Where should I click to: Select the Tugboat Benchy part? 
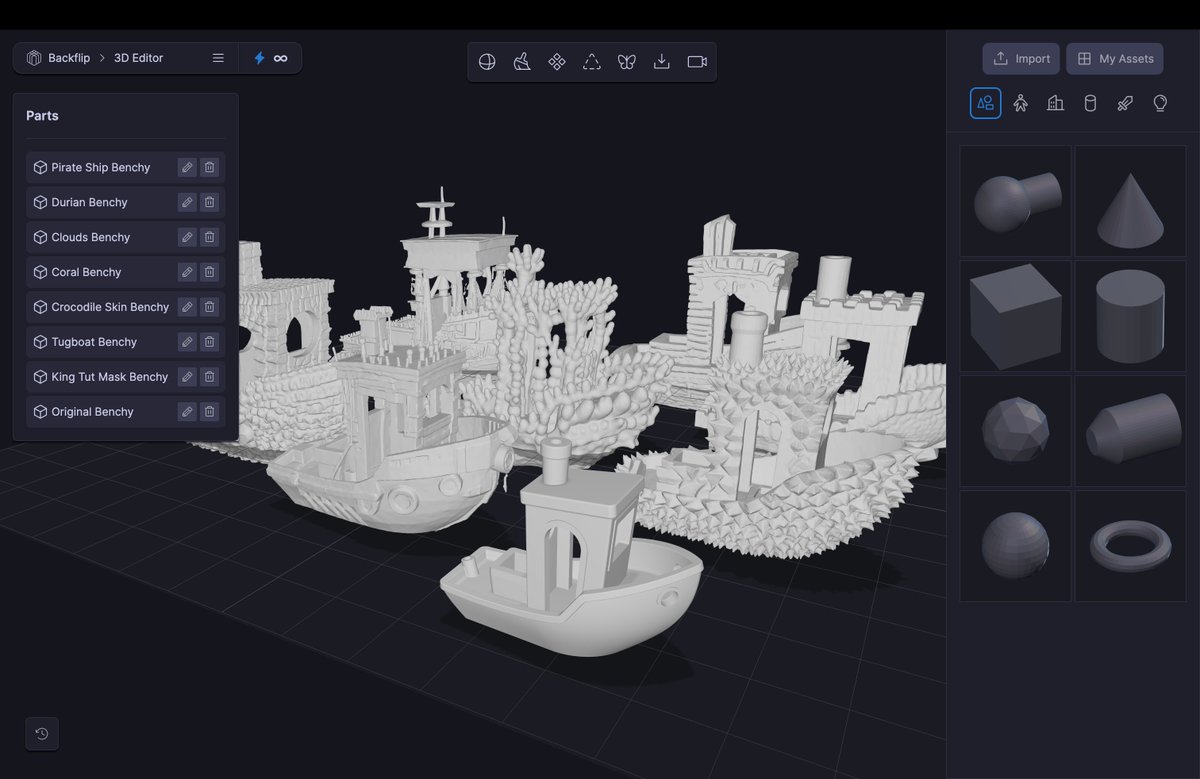126,342
